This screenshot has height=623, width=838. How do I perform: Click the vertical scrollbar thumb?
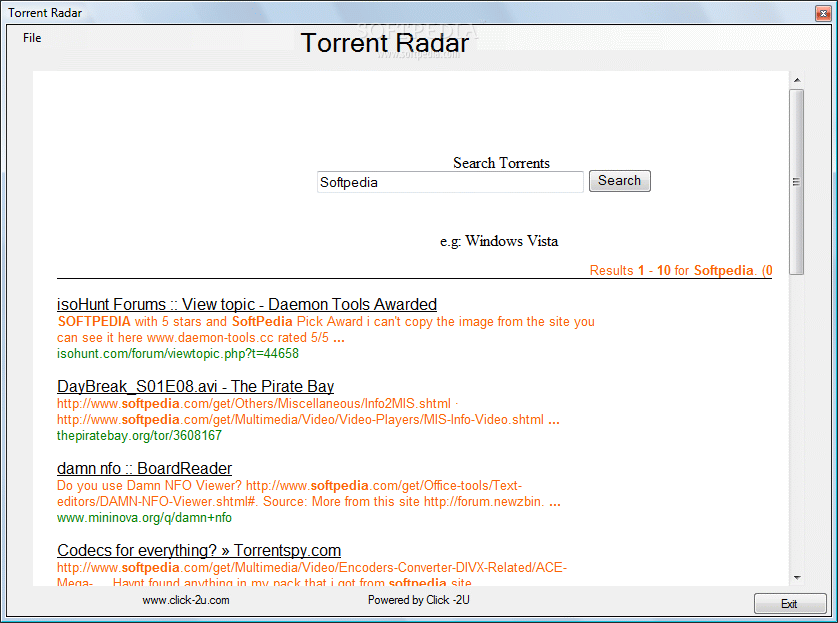(797, 182)
